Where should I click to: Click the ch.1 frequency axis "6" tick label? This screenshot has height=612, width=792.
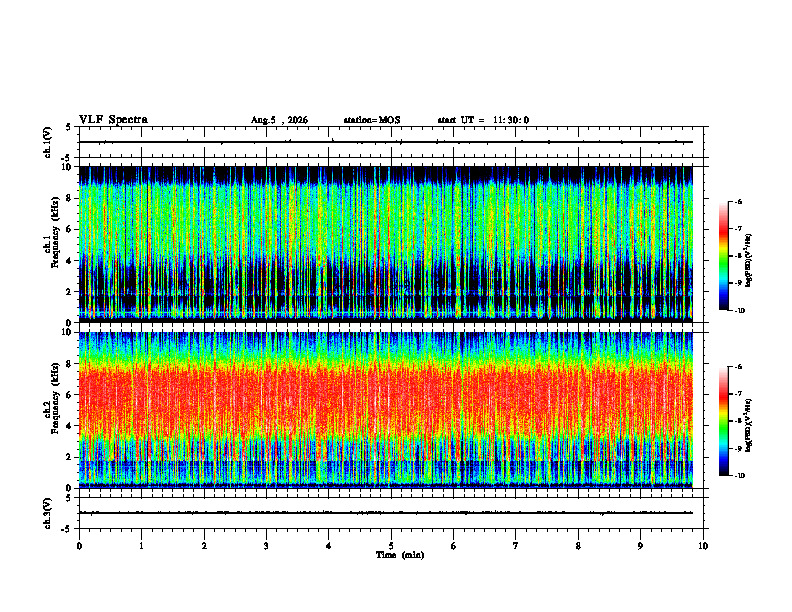[x=70, y=229]
